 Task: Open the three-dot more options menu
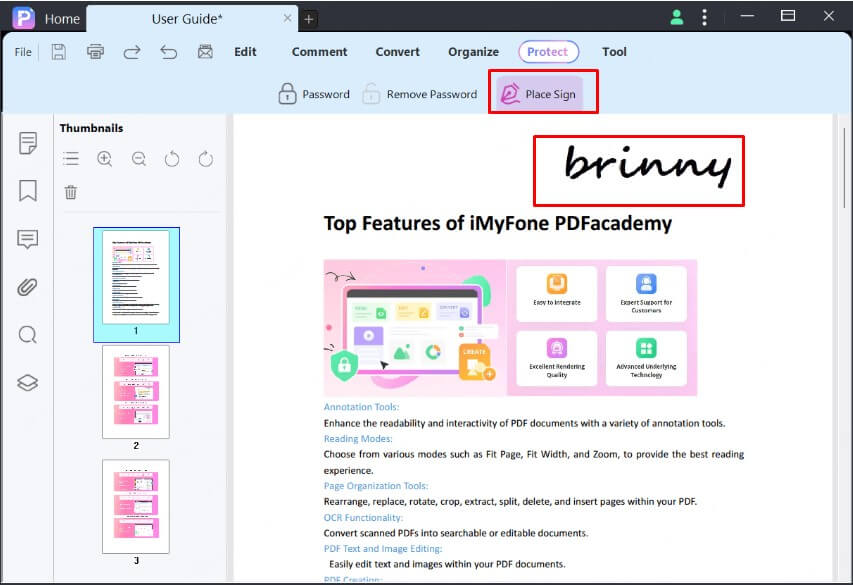point(704,17)
